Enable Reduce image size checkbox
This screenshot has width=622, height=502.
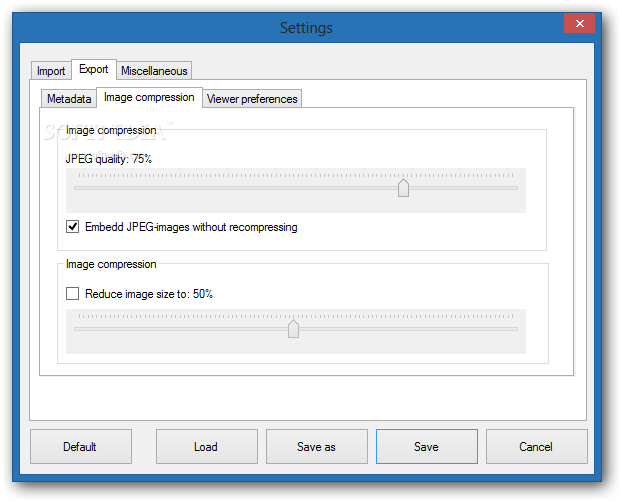point(72,294)
